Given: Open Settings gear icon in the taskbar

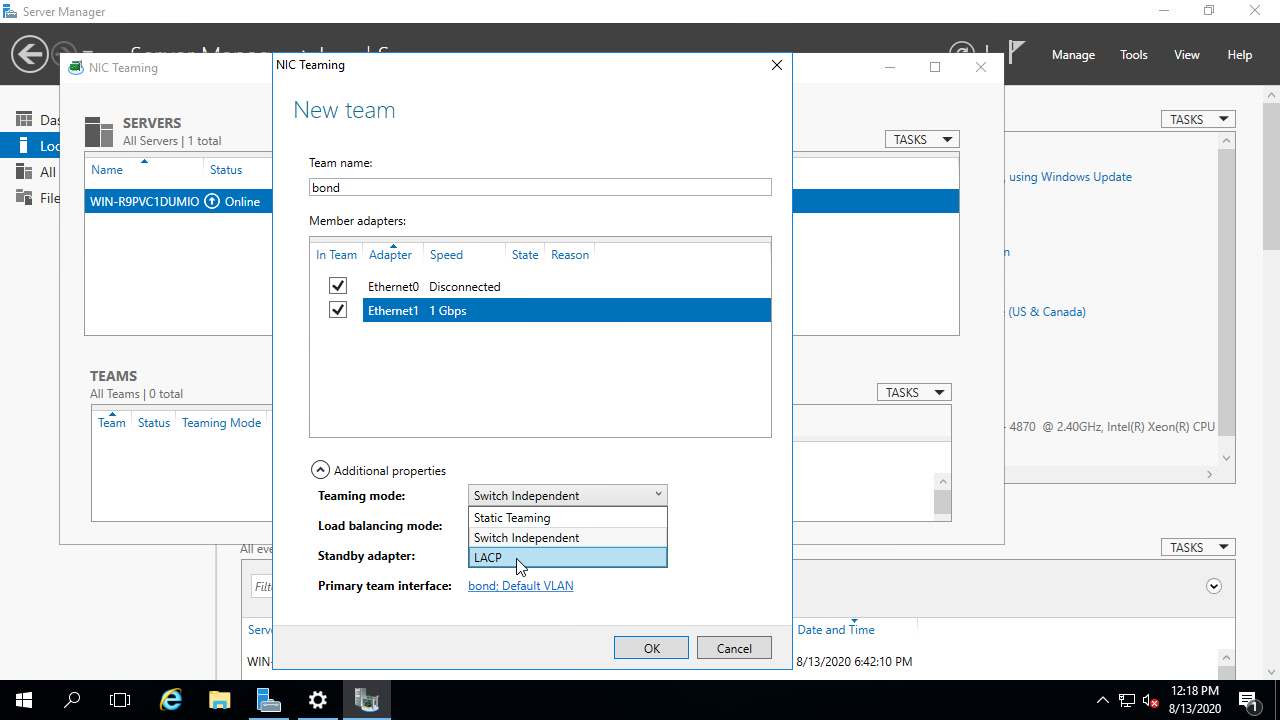Looking at the screenshot, I should click(318, 700).
